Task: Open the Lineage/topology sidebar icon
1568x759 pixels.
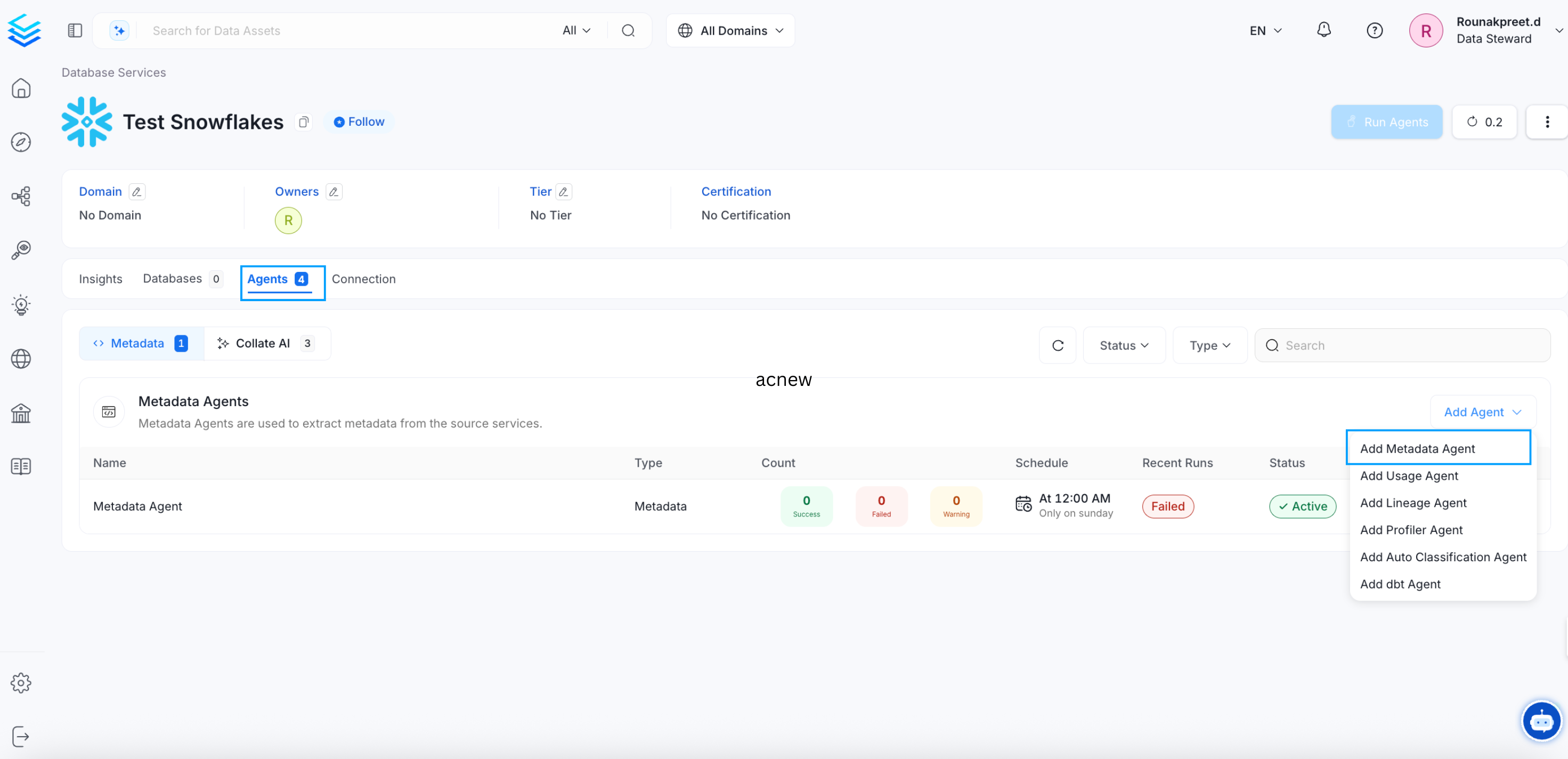Action: point(21,196)
